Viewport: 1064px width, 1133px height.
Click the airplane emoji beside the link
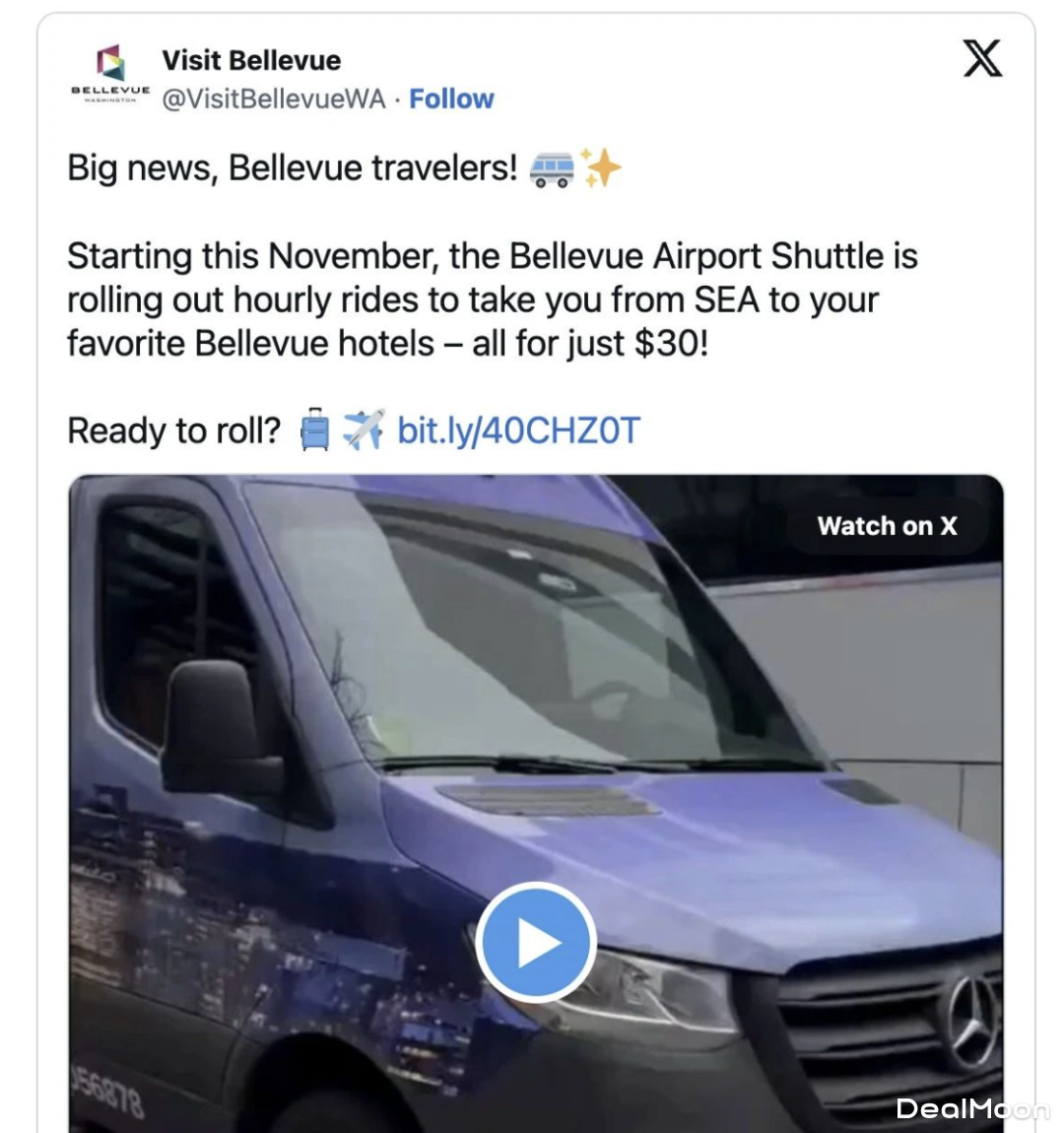(x=364, y=430)
